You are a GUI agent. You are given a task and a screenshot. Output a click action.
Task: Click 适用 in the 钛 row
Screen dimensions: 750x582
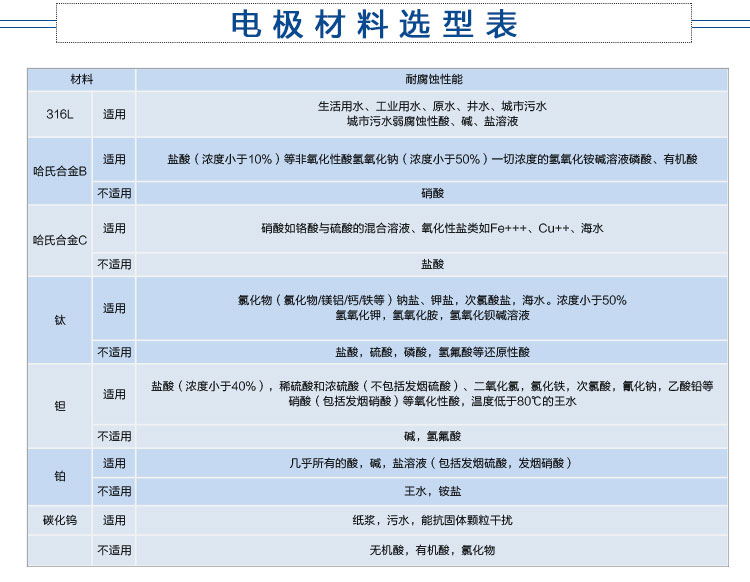(x=114, y=308)
